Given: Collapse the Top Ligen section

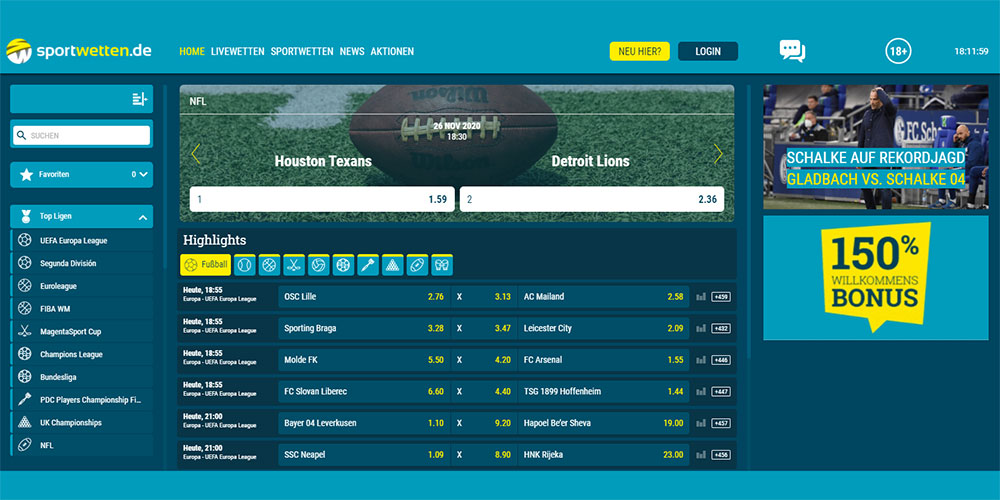Looking at the screenshot, I should 82,216.
